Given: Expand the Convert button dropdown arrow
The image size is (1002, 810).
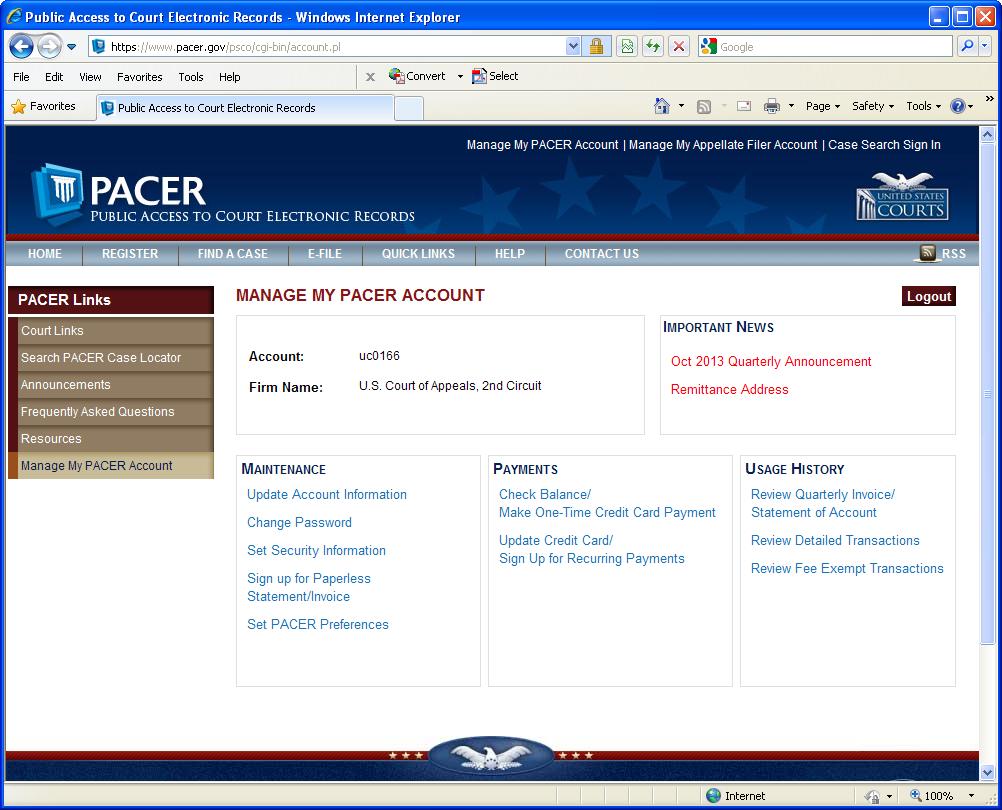Looking at the screenshot, I should [460, 77].
